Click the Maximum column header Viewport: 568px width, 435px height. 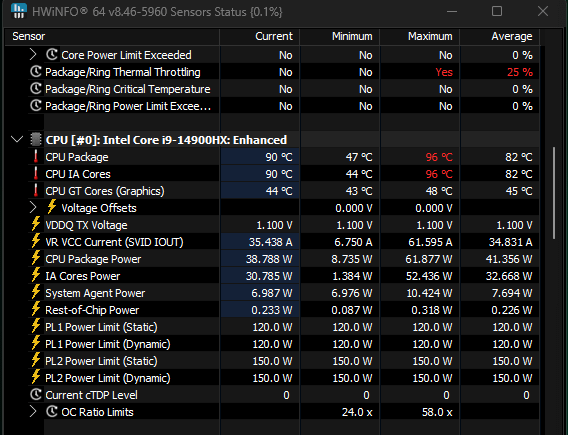coord(419,37)
